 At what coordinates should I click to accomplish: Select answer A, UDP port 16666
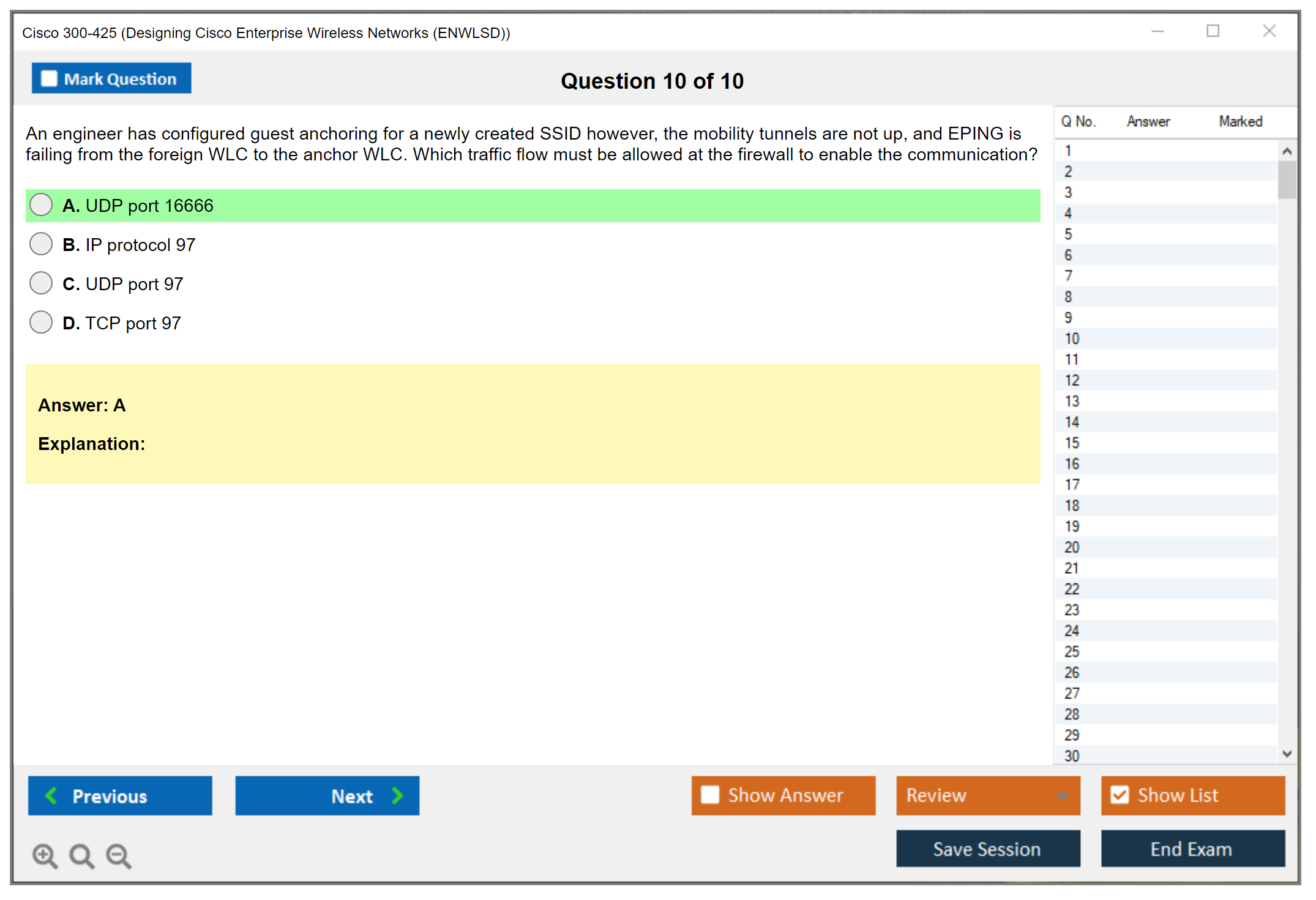(41, 205)
